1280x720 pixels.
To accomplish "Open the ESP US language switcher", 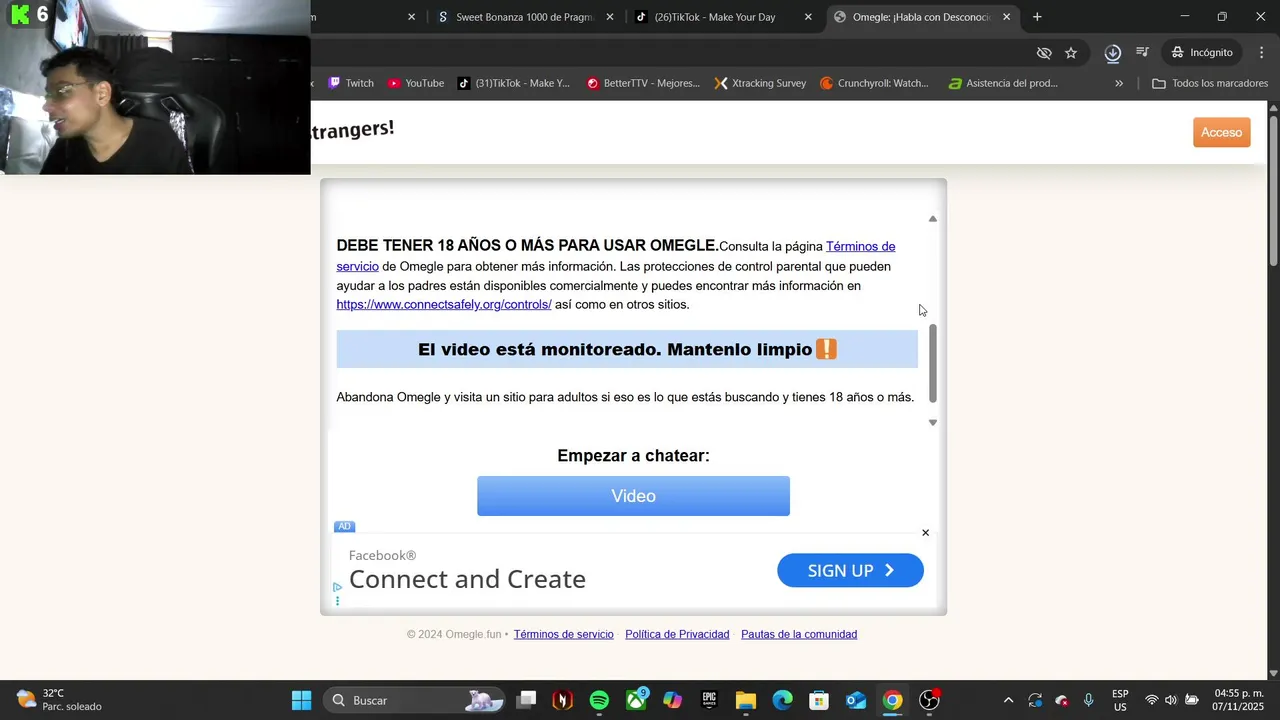I will [x=1120, y=700].
